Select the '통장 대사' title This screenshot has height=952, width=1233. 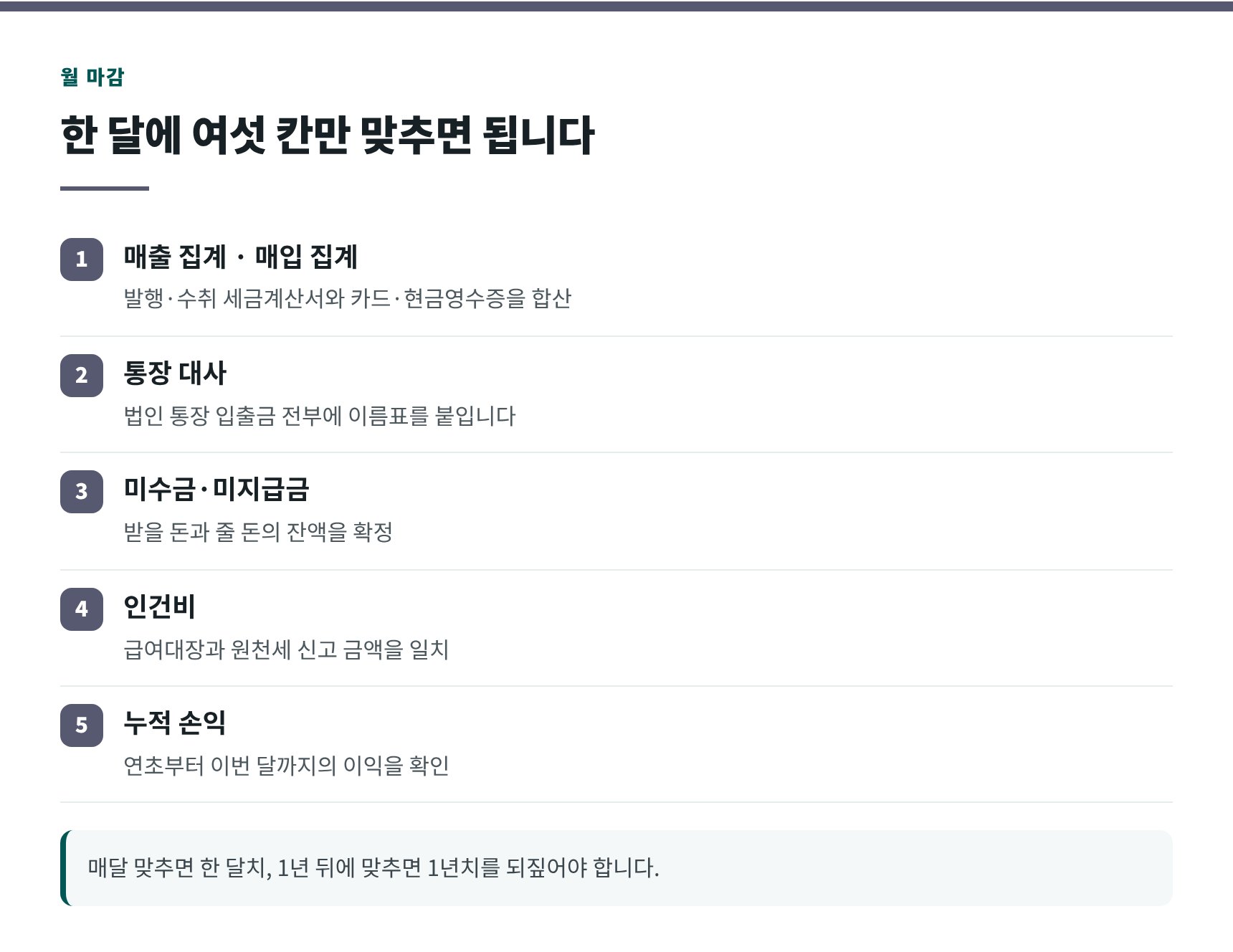[175, 373]
